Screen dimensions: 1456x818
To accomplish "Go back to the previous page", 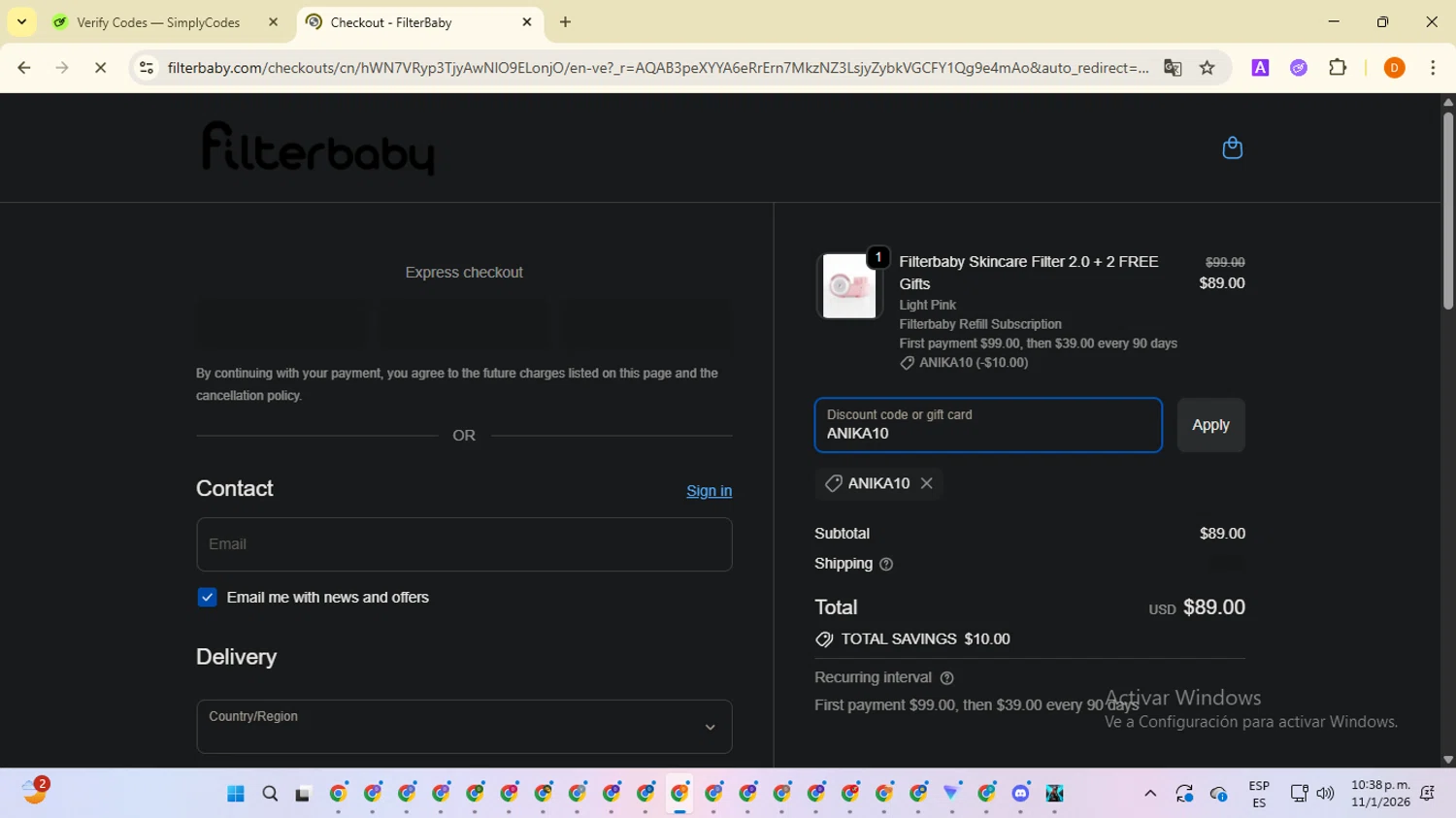I will click(24, 68).
